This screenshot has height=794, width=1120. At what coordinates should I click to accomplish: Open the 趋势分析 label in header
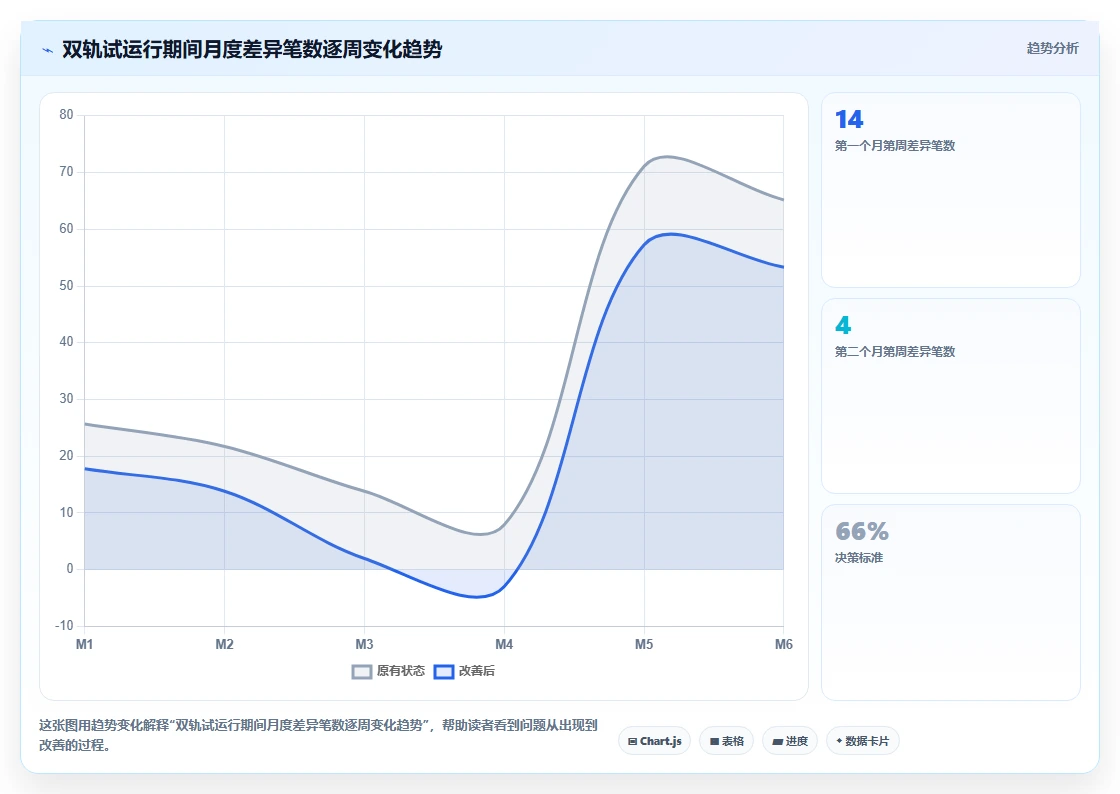[1052, 49]
